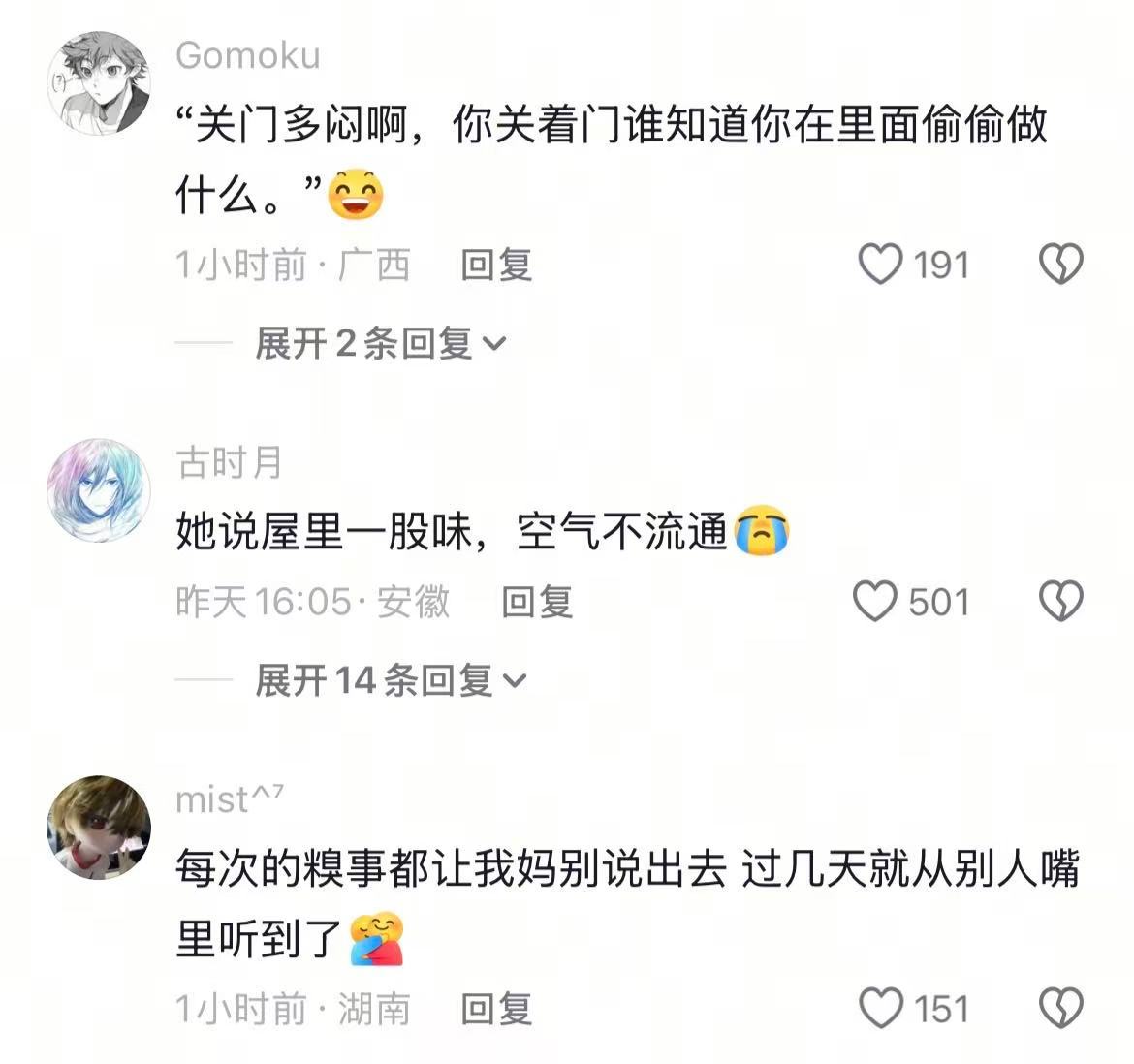Expand 2 replies under Gomoku's comment
The height and width of the screenshot is (1064, 1134).
[x=381, y=343]
